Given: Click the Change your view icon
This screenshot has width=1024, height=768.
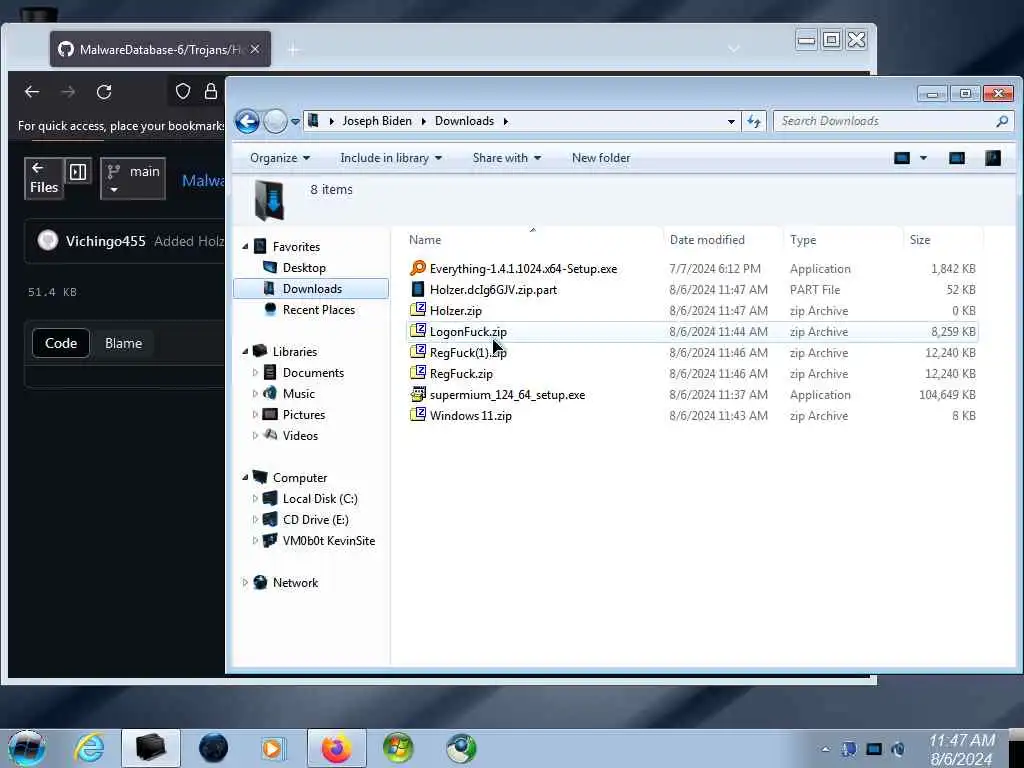Looking at the screenshot, I should click(902, 158).
